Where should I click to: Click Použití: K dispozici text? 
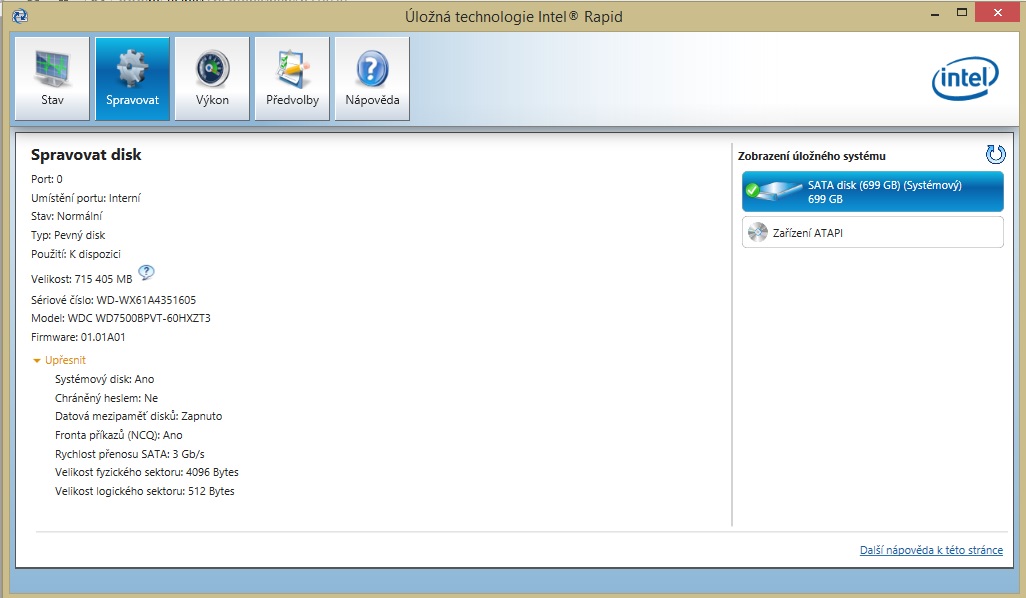click(76, 254)
